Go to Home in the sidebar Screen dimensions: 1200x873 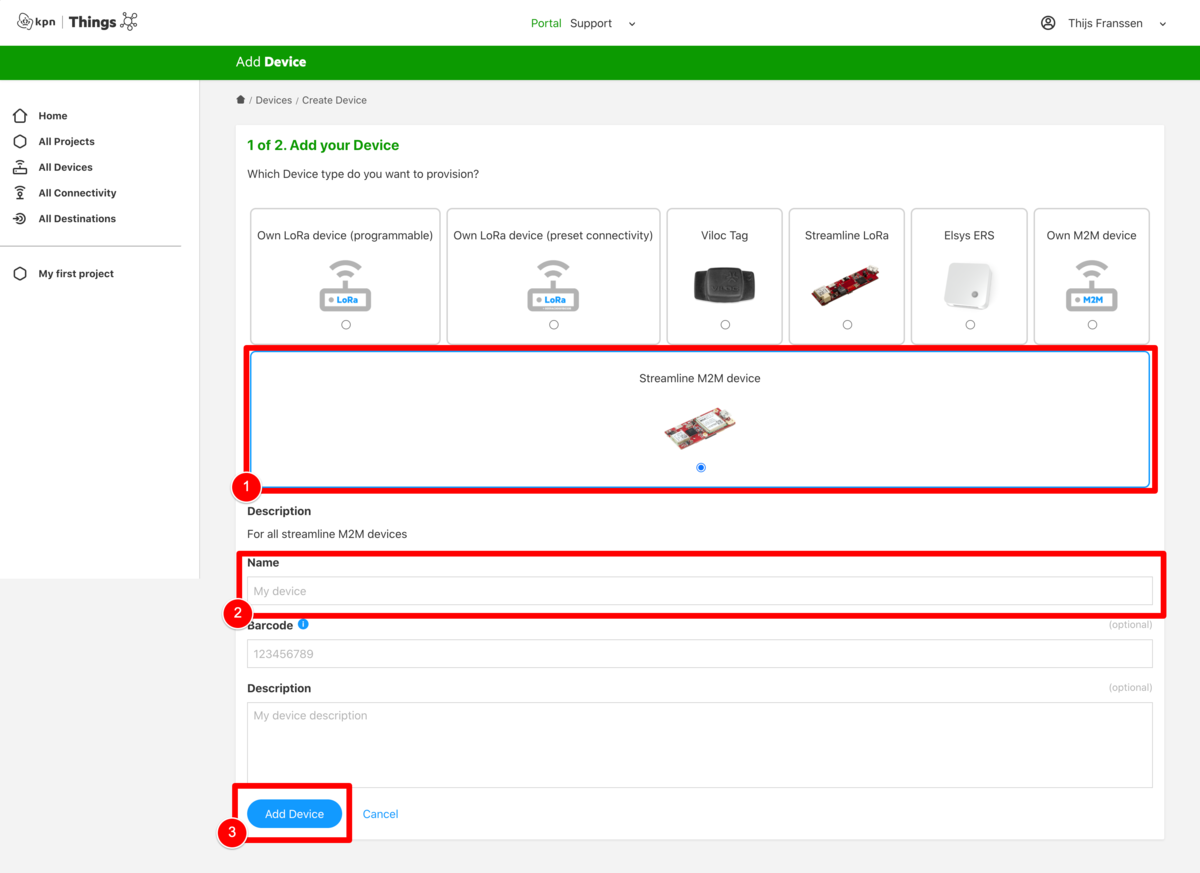coord(53,116)
